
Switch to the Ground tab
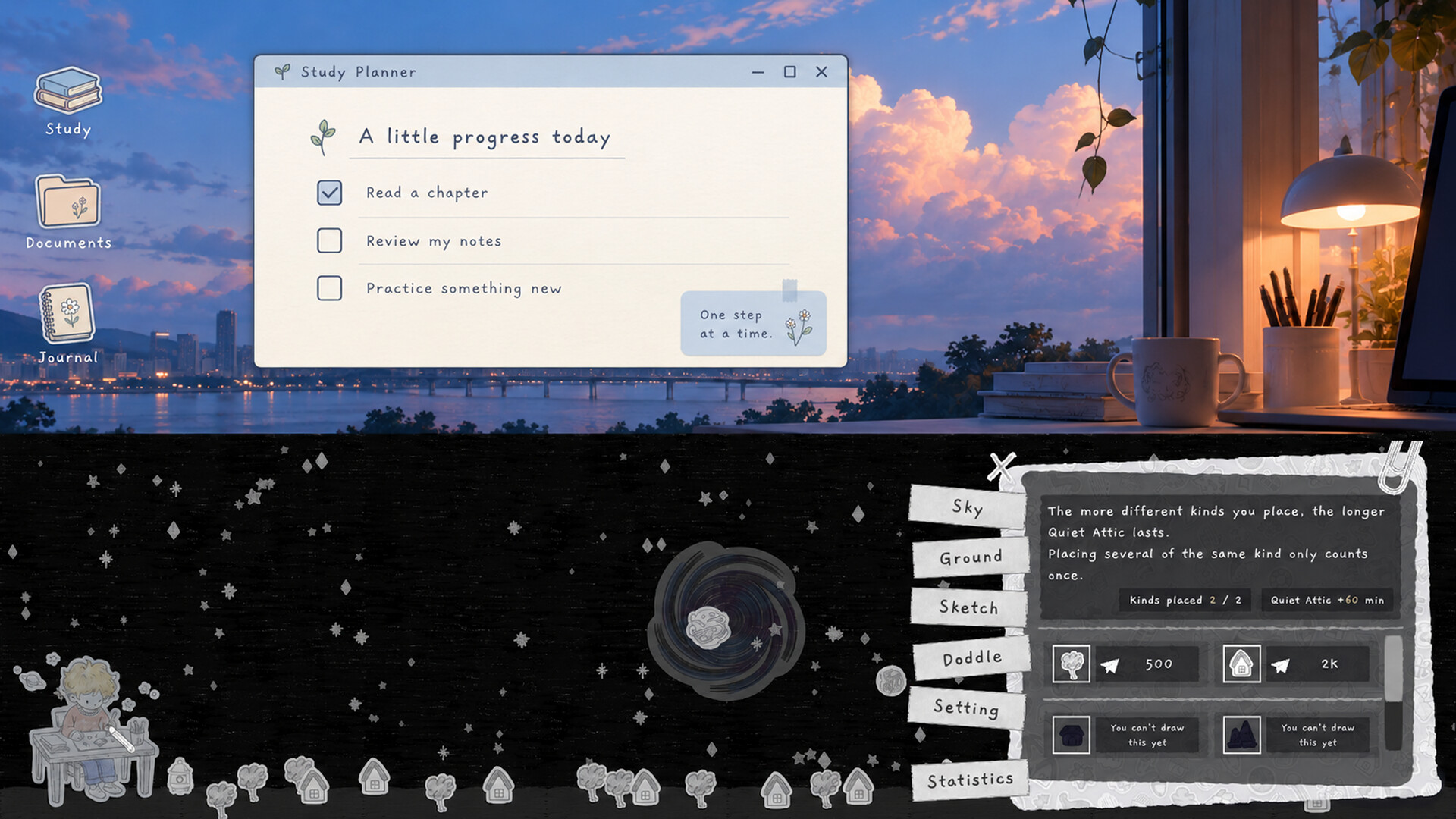[970, 558]
